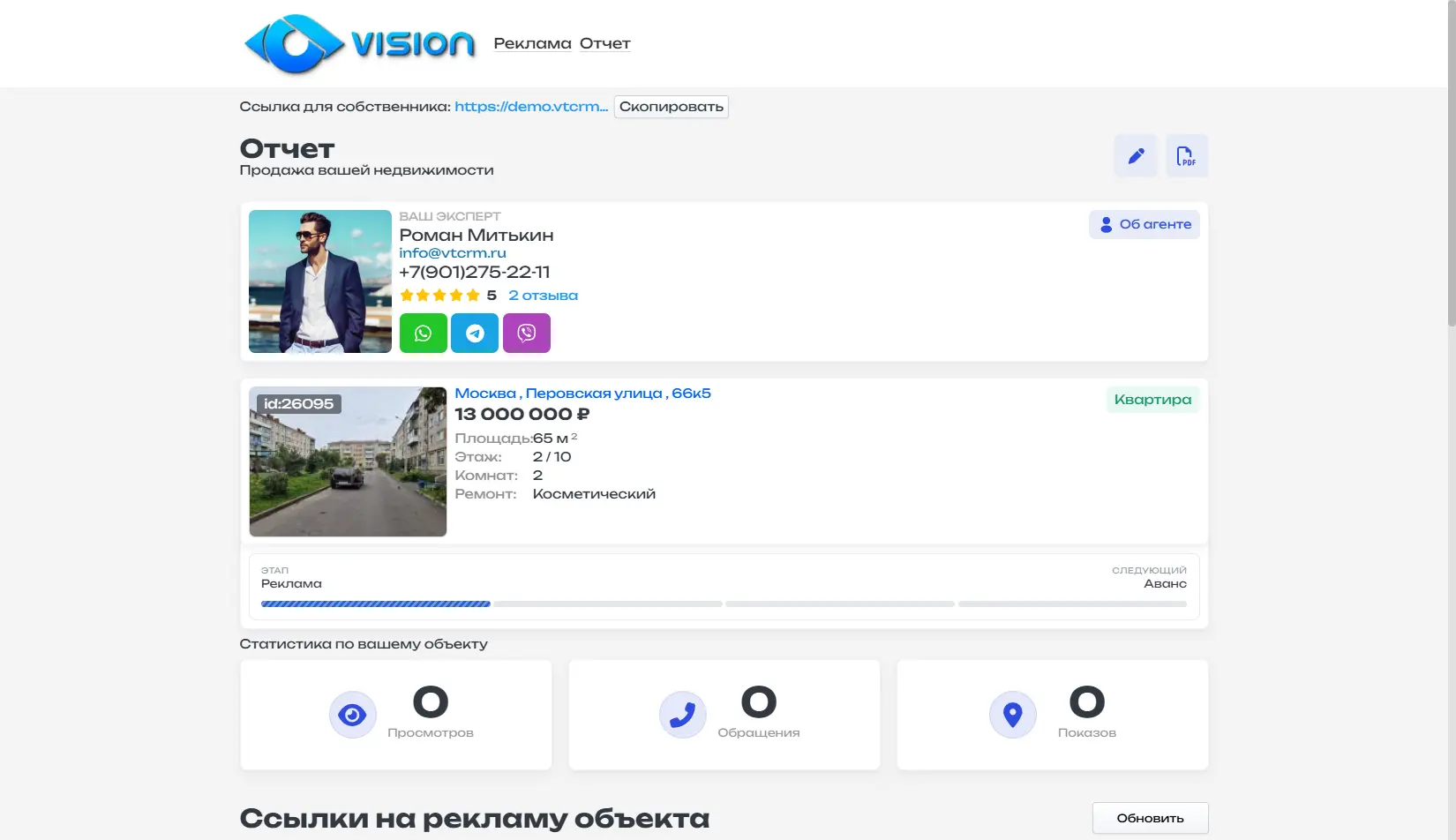Open the Об агенте profile button
The width and height of the screenshot is (1456, 840).
click(x=1144, y=224)
